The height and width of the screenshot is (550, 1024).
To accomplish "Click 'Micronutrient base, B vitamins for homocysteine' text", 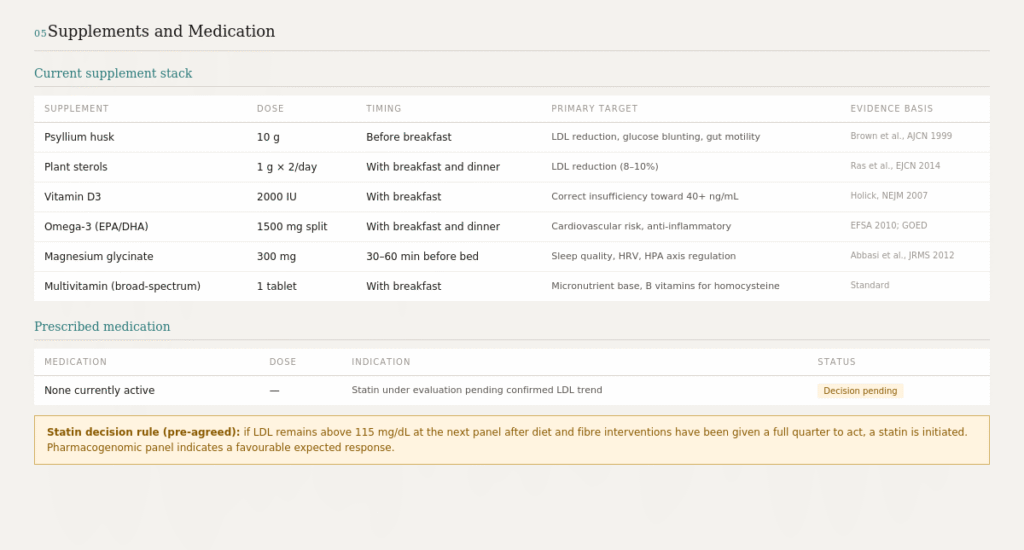I will point(665,286).
